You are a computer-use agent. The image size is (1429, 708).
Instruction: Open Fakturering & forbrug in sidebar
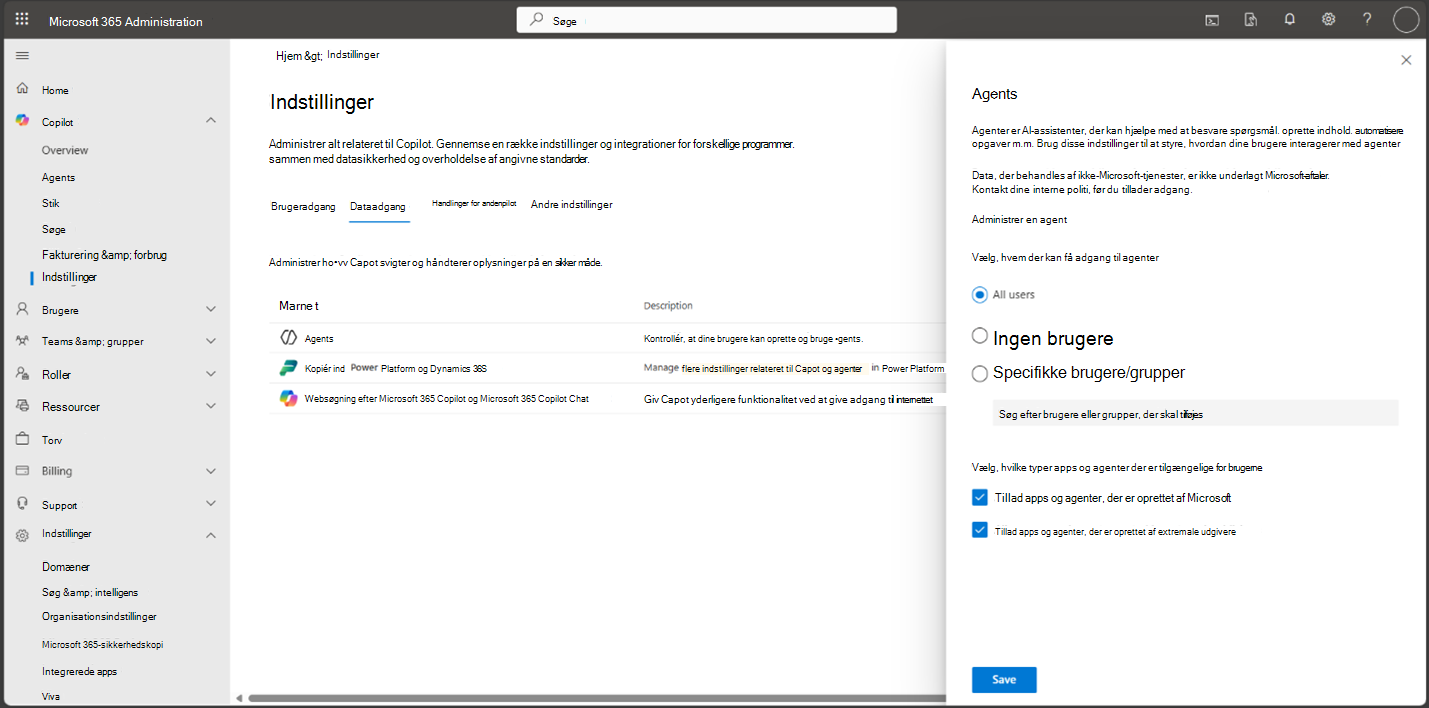point(104,255)
